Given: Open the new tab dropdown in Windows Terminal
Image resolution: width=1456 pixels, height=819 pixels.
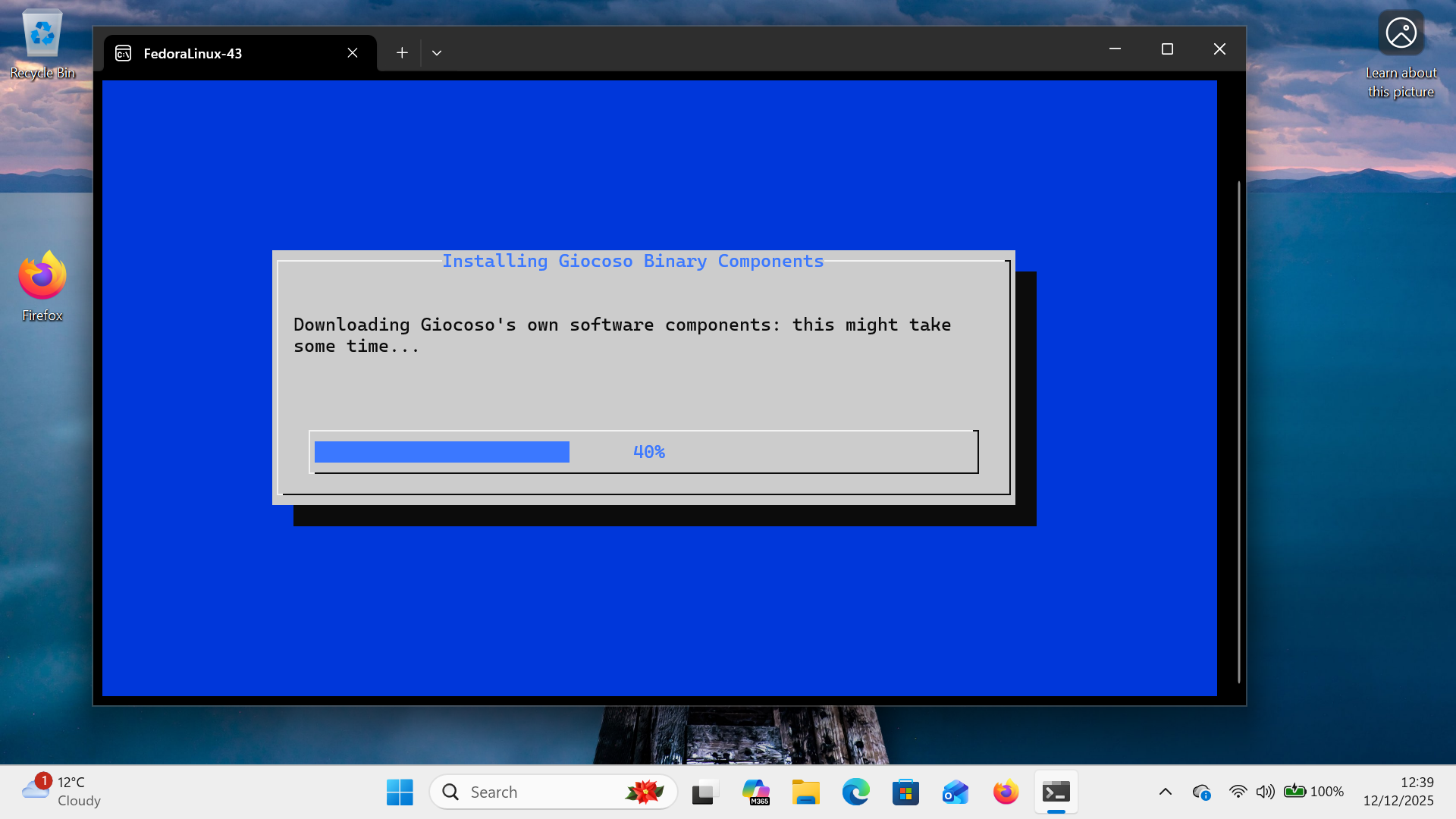Looking at the screenshot, I should pos(436,52).
